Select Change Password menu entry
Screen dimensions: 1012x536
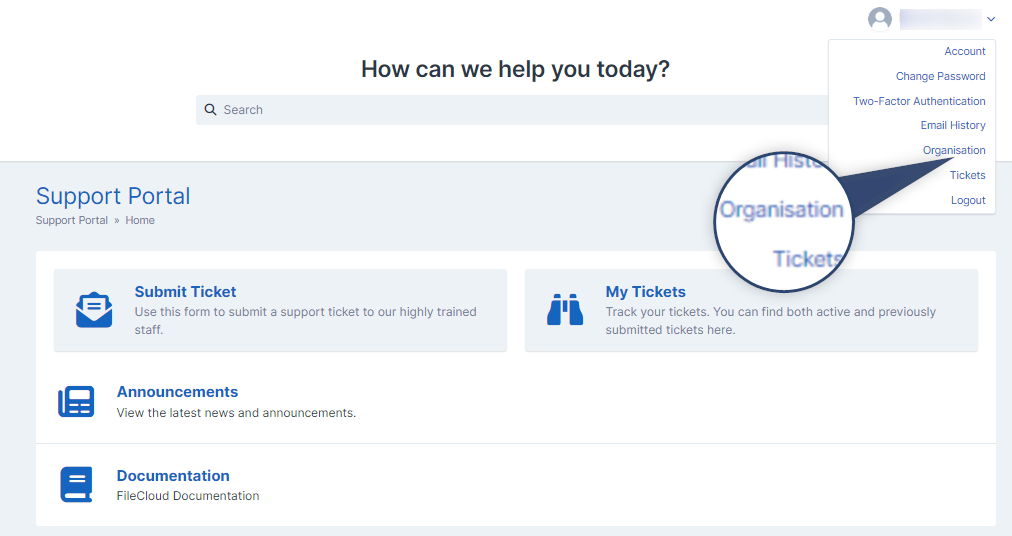coord(940,76)
